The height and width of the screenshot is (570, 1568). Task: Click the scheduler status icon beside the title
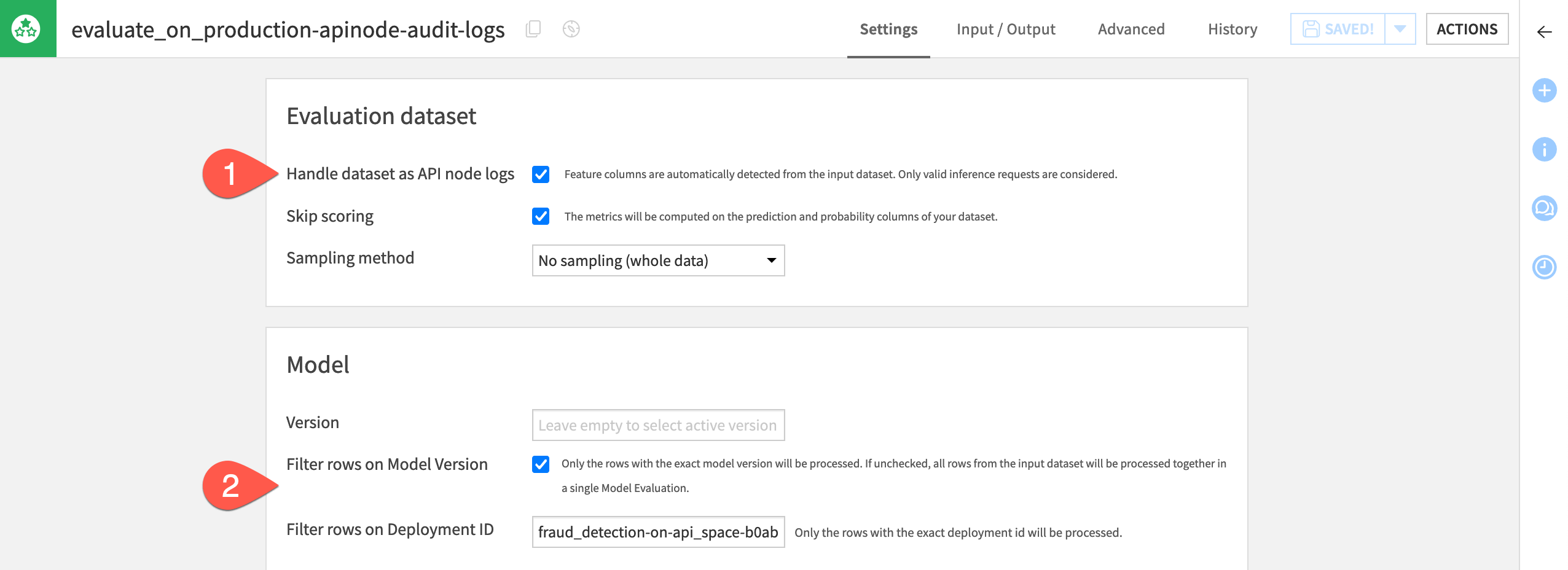pyautogui.click(x=571, y=29)
